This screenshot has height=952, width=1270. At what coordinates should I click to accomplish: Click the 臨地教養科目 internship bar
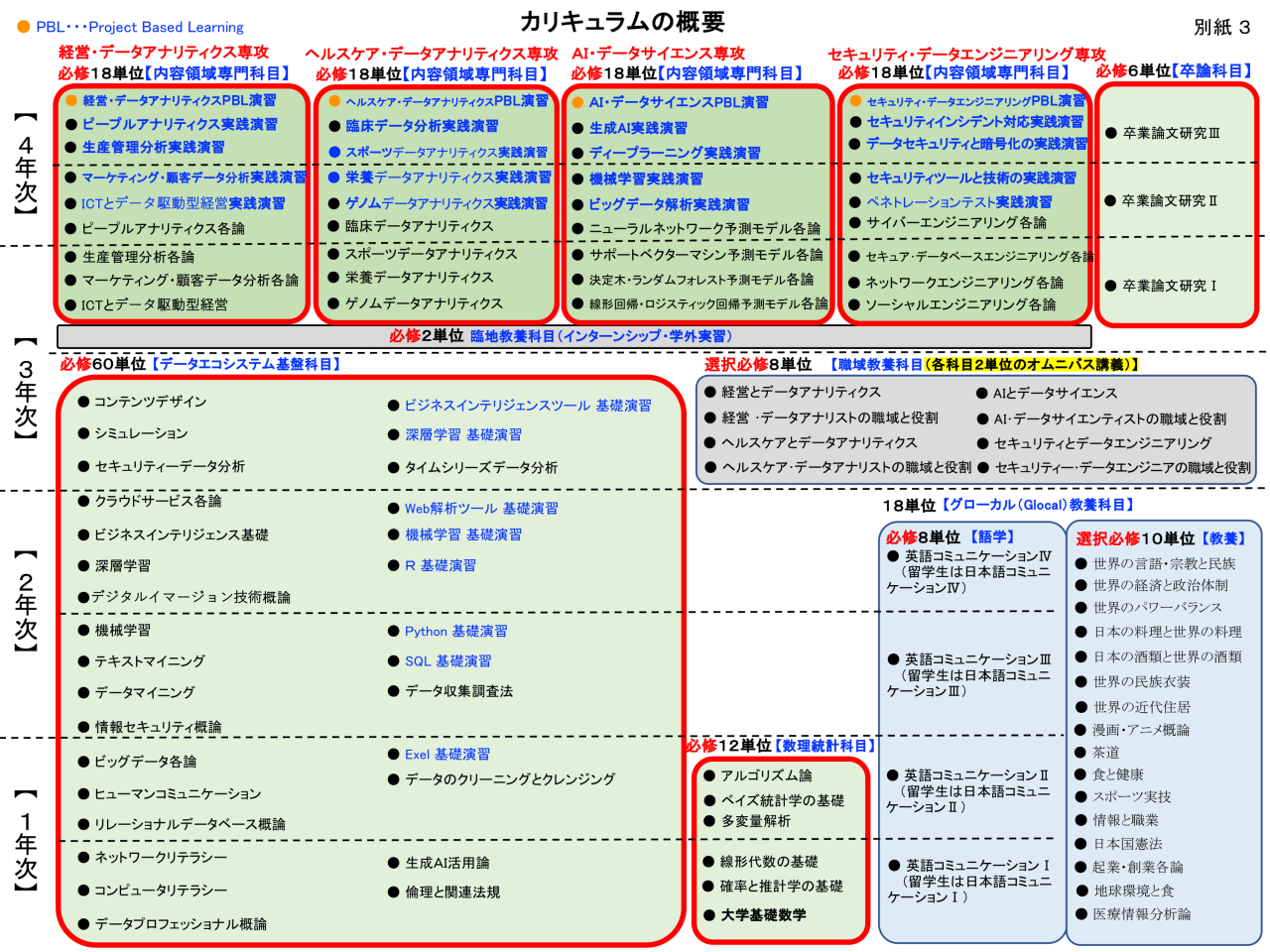coord(574,336)
